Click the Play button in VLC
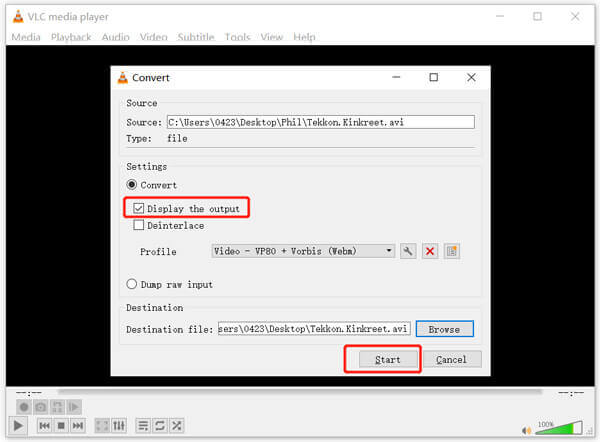The width and height of the screenshot is (600, 442). click(18, 426)
